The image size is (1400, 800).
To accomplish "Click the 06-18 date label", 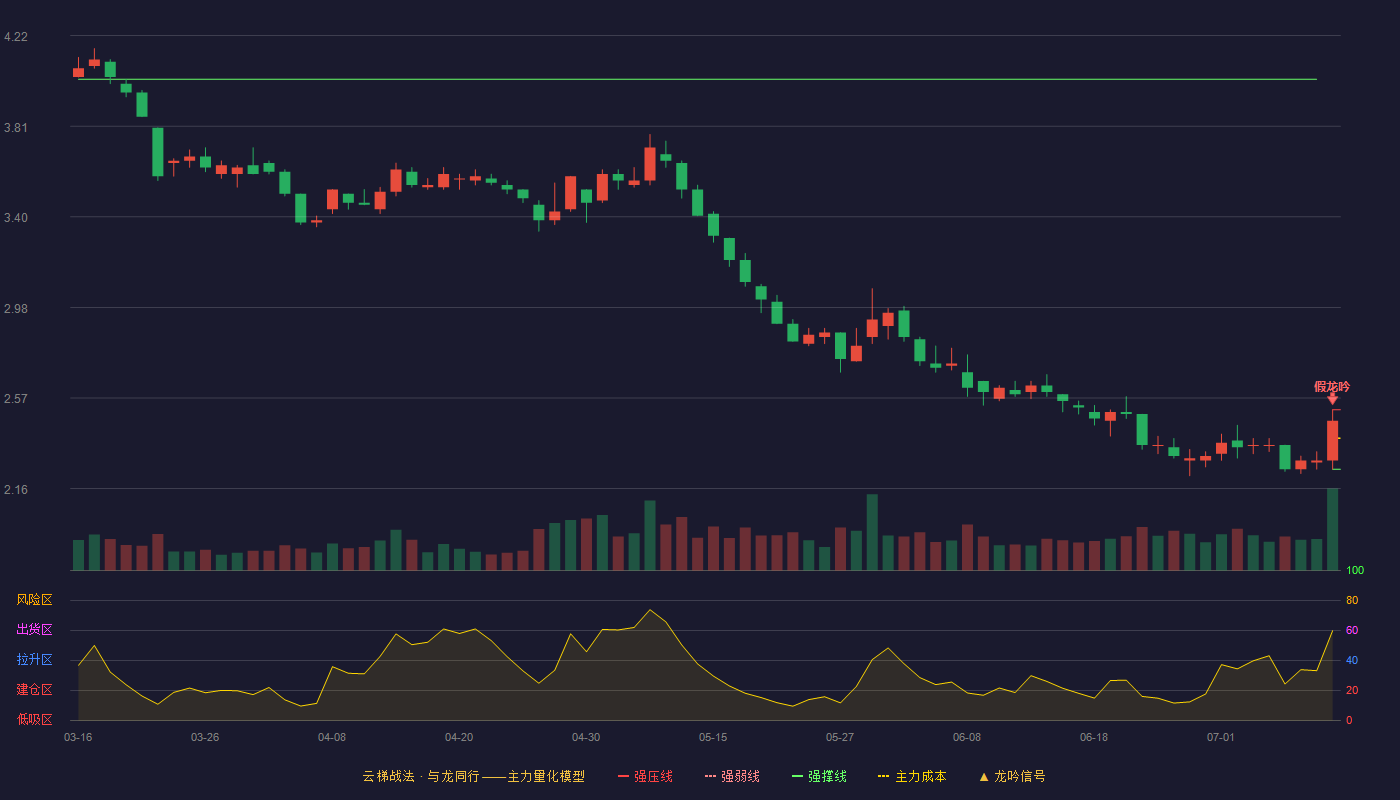I will (1094, 737).
